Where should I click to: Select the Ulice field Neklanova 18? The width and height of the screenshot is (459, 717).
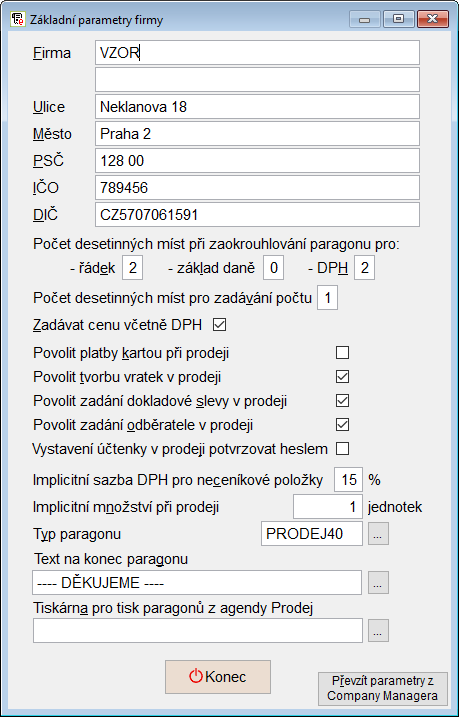257,107
